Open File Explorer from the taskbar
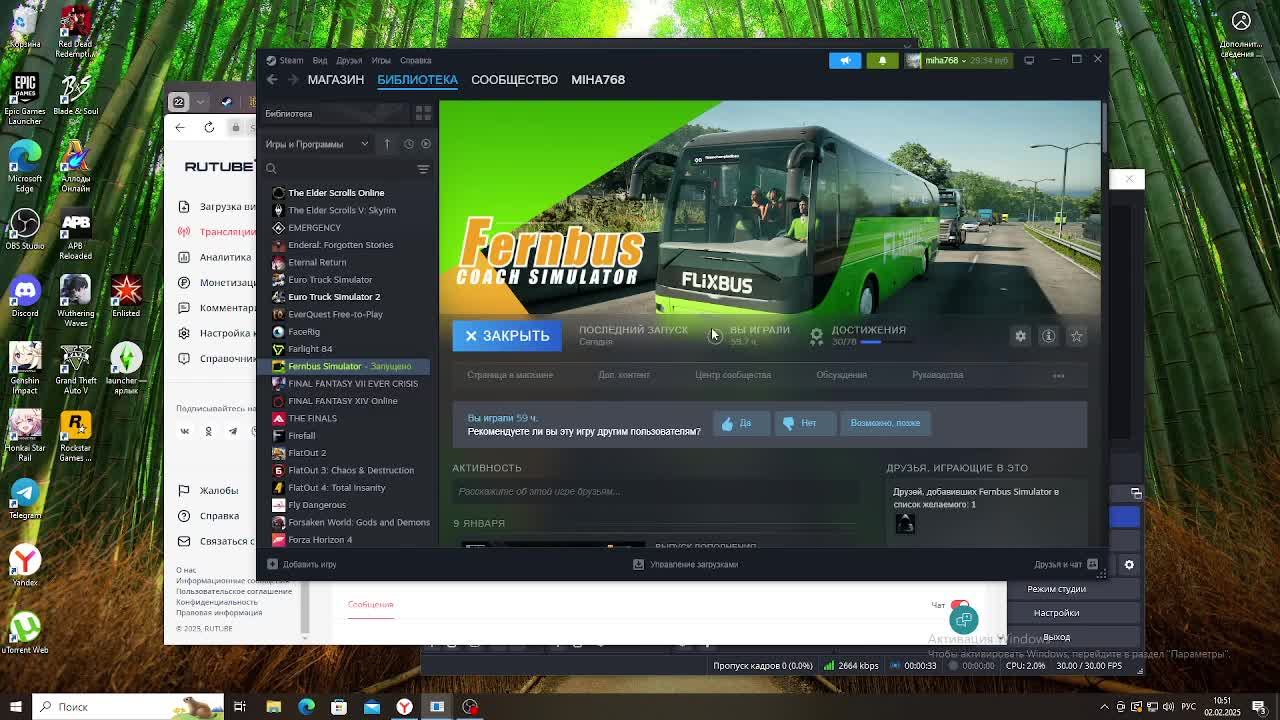Viewport: 1280px width, 720px height. 273,707
